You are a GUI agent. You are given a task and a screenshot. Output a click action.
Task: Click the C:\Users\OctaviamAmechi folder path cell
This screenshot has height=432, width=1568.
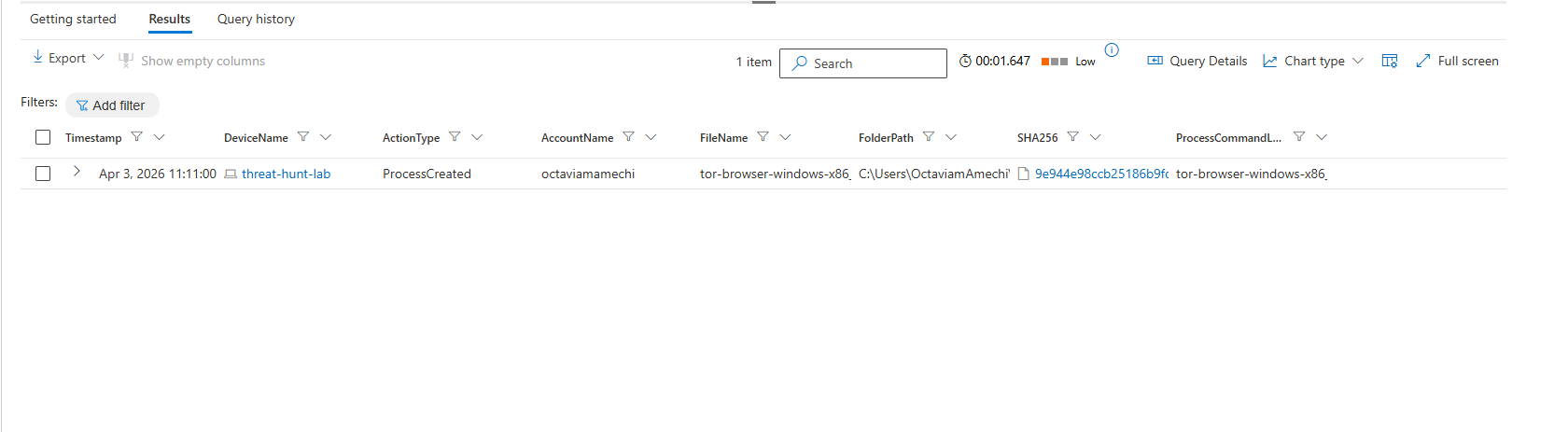[x=934, y=174]
